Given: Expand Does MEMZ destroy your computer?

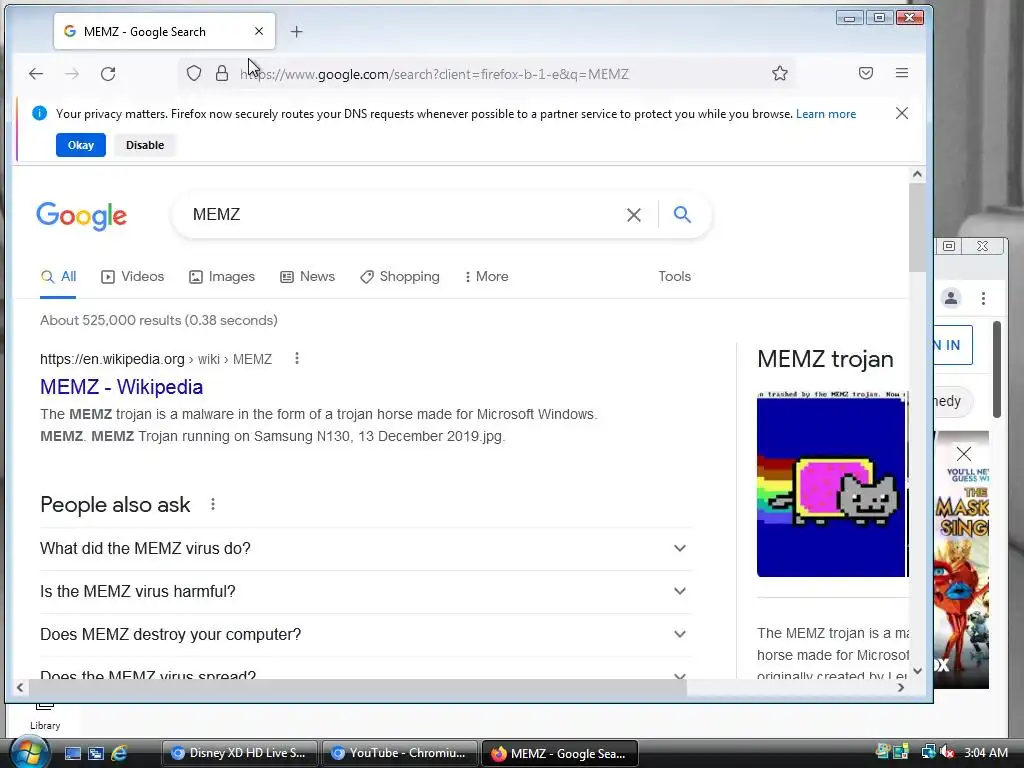Looking at the screenshot, I should coord(366,635).
